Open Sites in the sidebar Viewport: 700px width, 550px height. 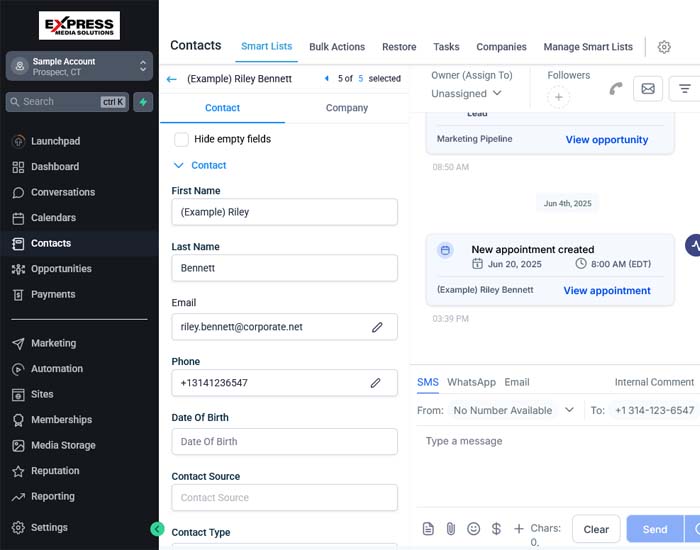pyautogui.click(x=32, y=394)
